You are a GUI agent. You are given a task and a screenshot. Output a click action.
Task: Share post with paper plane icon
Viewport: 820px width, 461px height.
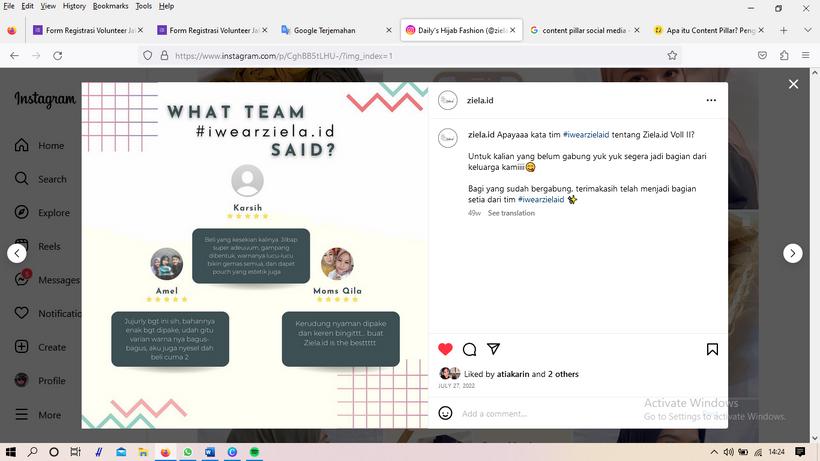(x=493, y=349)
